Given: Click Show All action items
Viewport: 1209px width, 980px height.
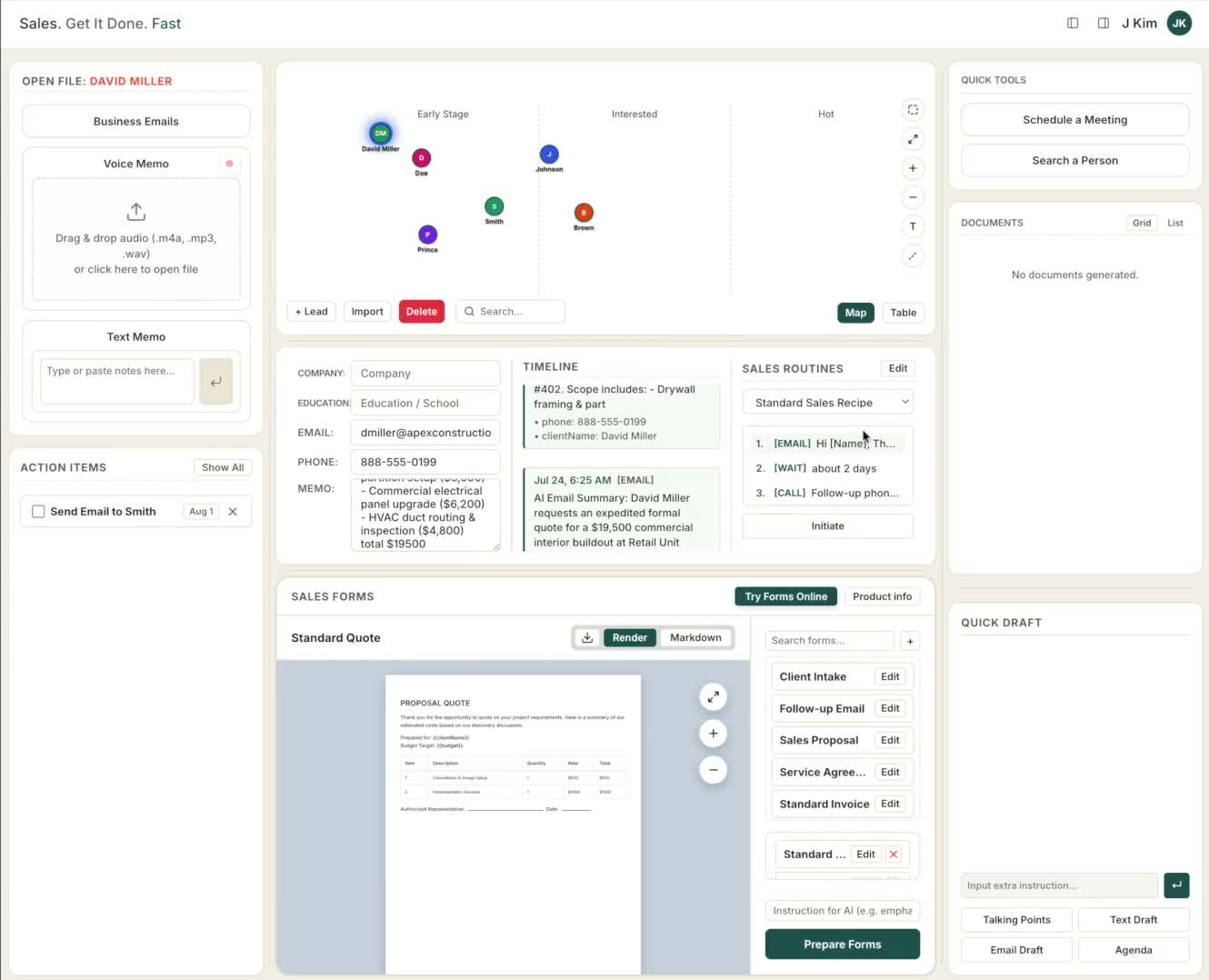Looking at the screenshot, I should click(223, 467).
